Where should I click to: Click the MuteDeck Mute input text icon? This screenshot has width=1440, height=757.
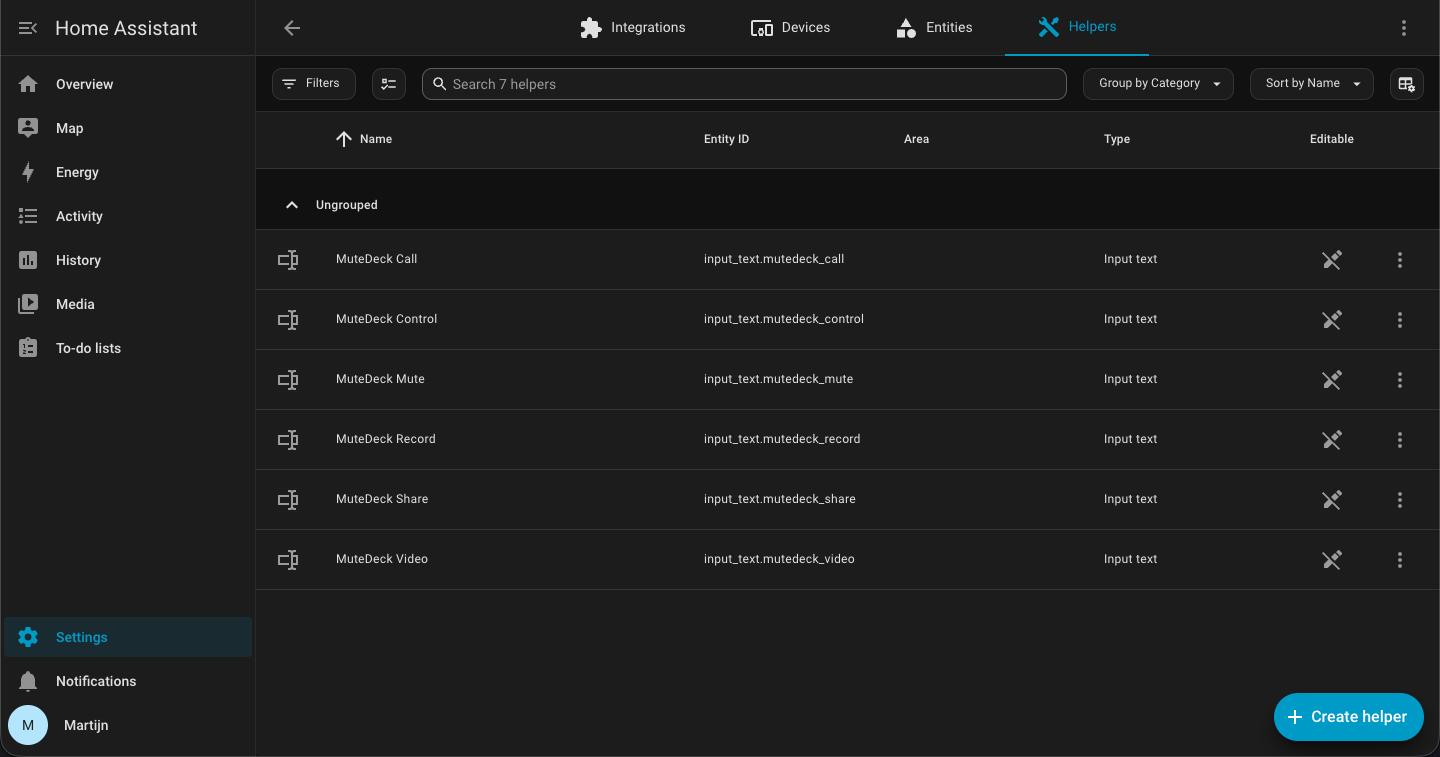click(288, 380)
